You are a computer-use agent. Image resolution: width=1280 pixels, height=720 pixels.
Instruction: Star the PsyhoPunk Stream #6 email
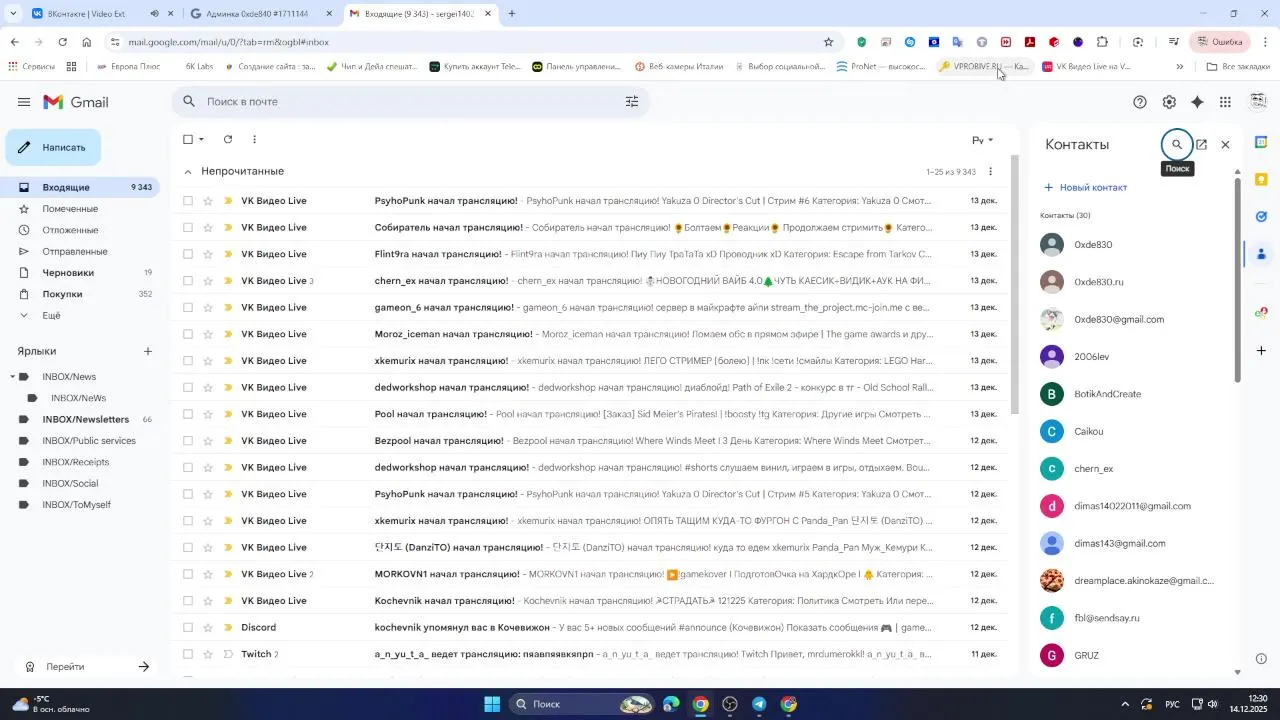point(208,201)
